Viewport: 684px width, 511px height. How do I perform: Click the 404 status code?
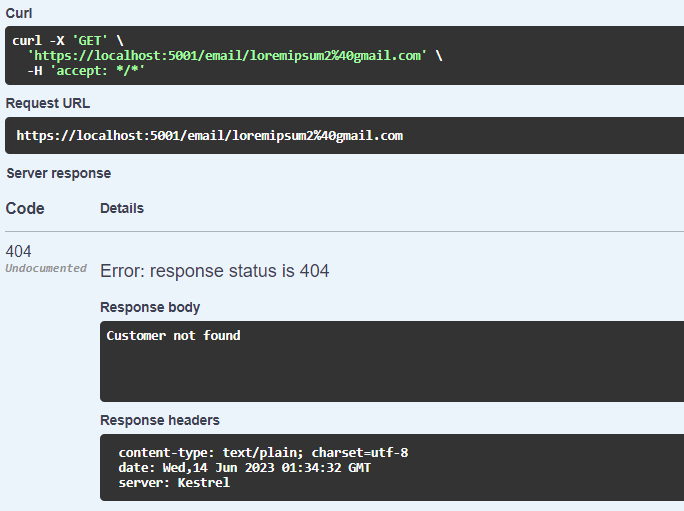(x=18, y=251)
